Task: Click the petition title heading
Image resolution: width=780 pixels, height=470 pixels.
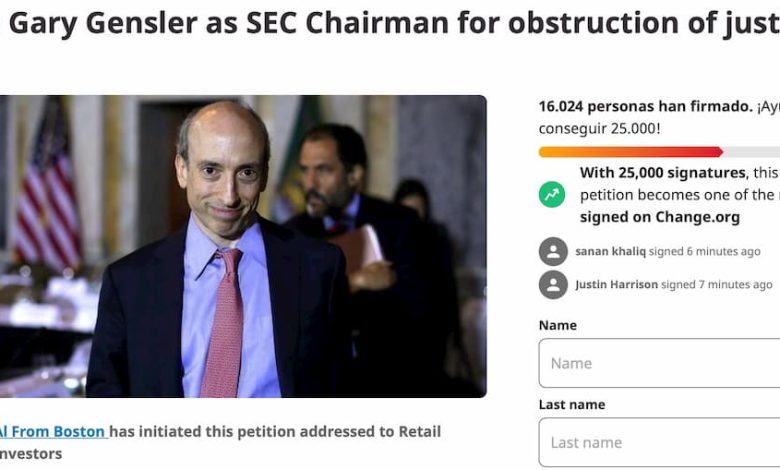Action: pyautogui.click(x=390, y=24)
